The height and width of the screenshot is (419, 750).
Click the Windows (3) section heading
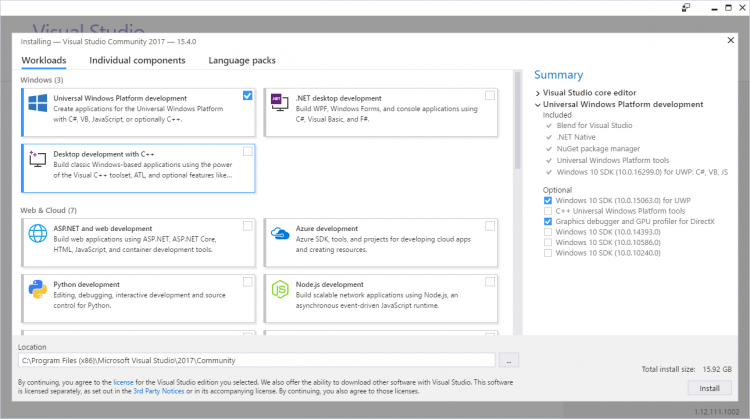pyautogui.click(x=42, y=80)
